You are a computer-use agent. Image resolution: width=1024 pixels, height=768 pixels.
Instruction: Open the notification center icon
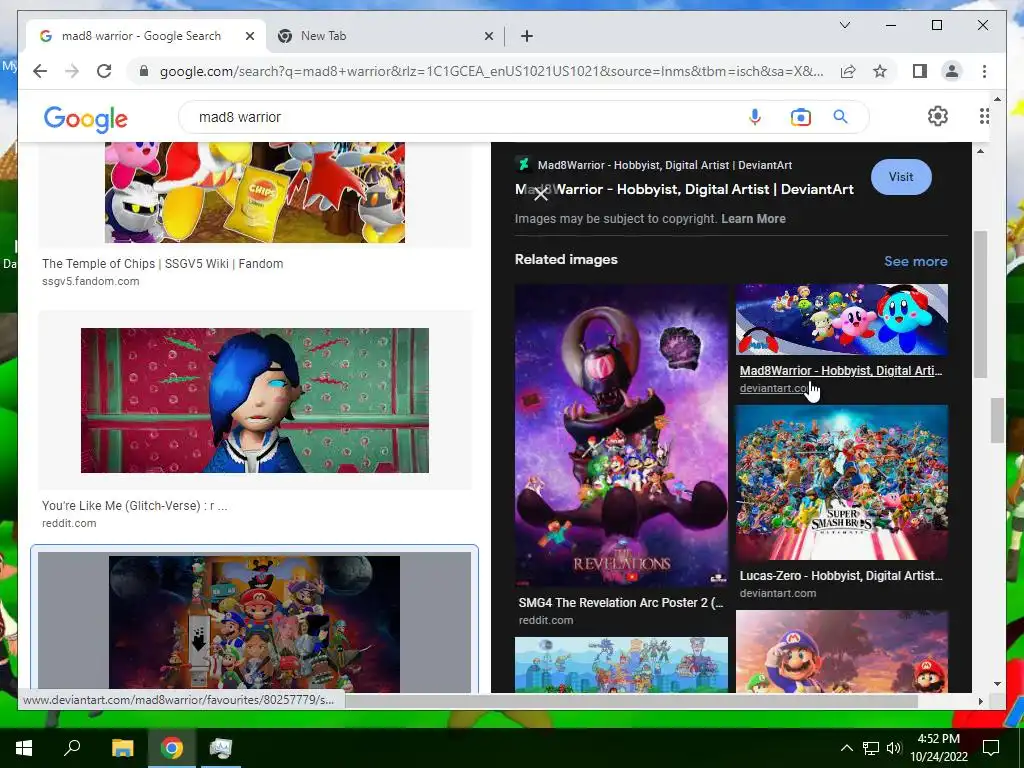(x=991, y=748)
